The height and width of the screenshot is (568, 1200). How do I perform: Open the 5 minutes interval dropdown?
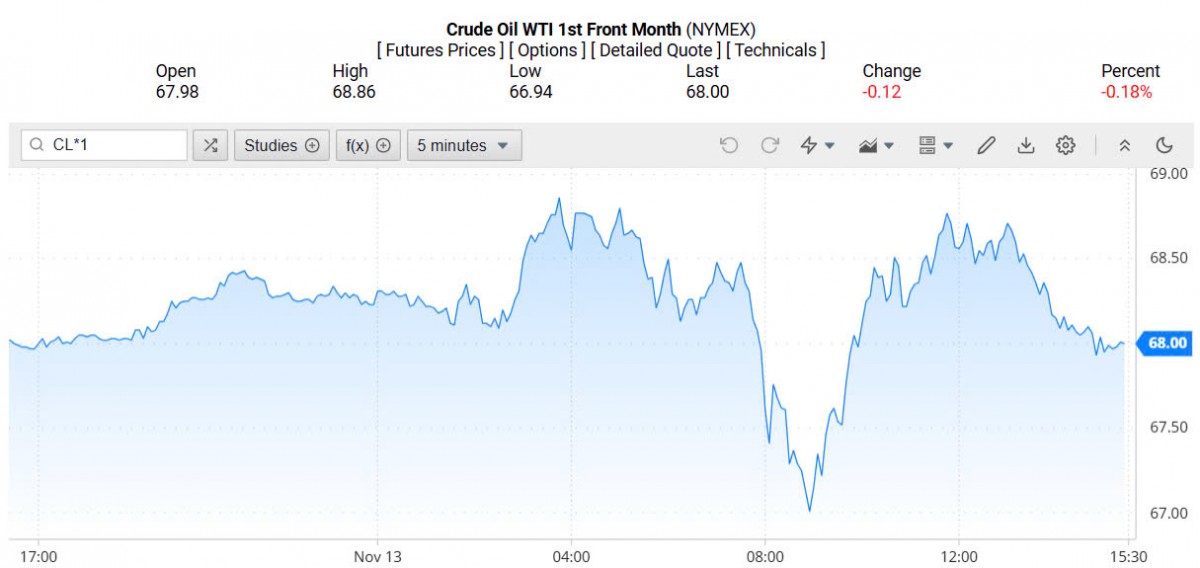(x=463, y=145)
